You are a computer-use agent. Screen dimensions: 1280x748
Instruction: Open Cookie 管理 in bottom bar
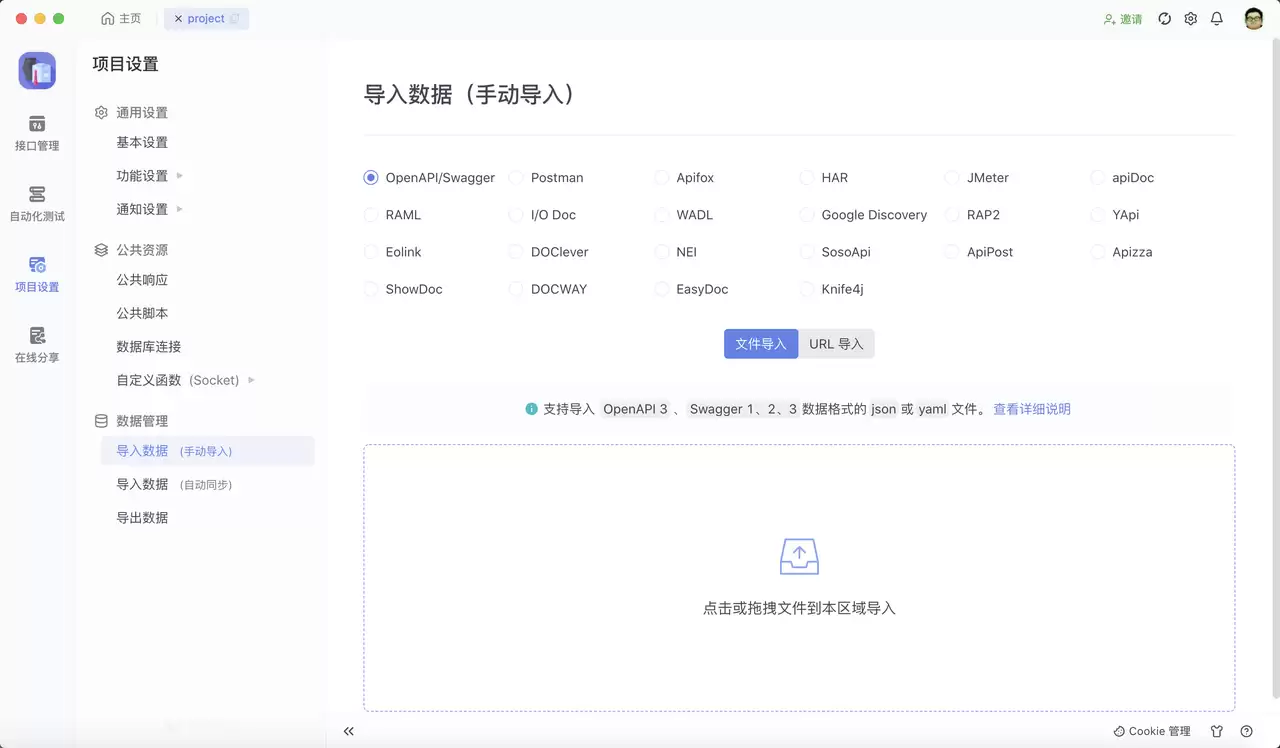1152,731
